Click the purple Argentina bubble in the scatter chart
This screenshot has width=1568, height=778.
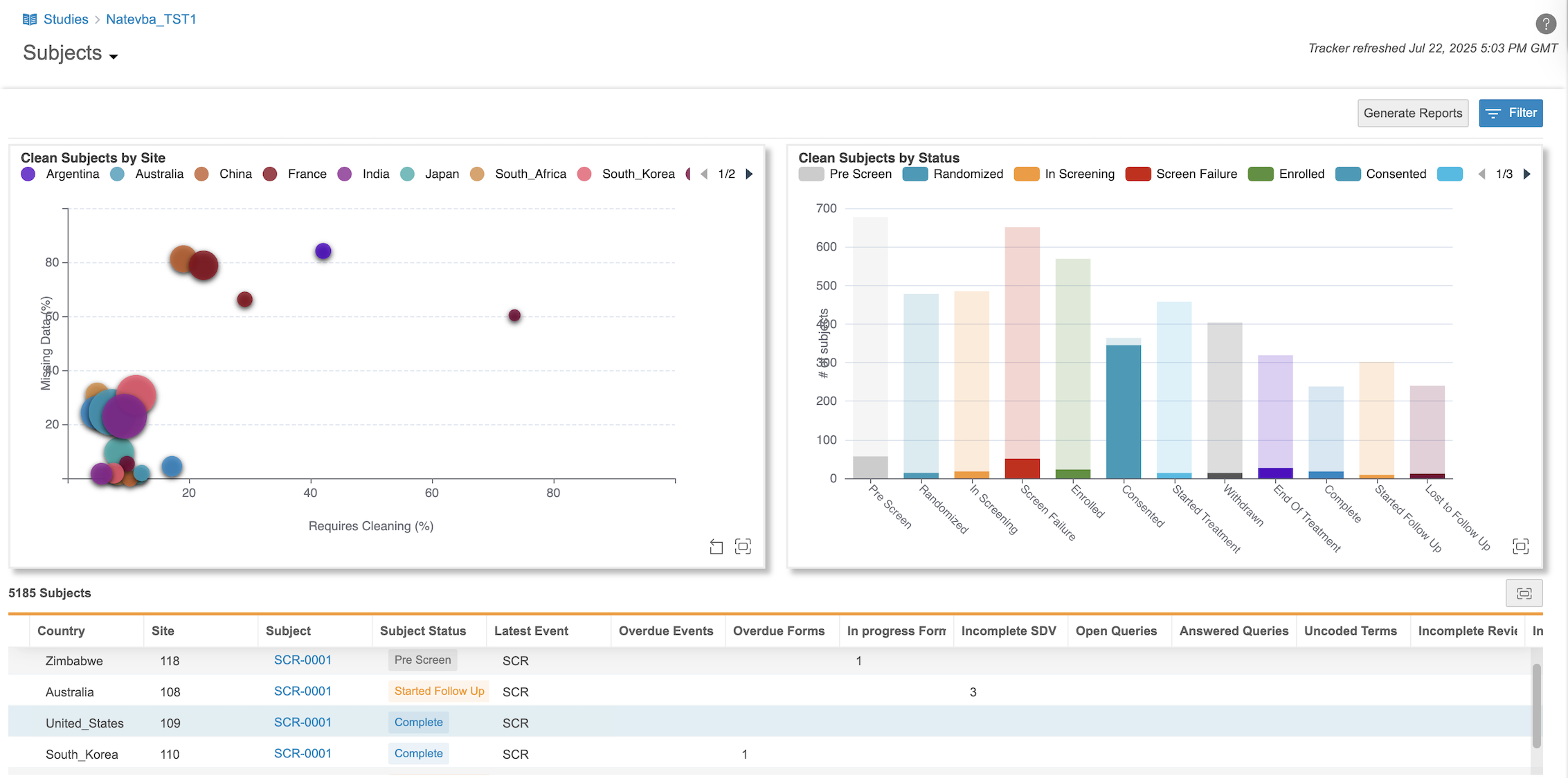(323, 251)
